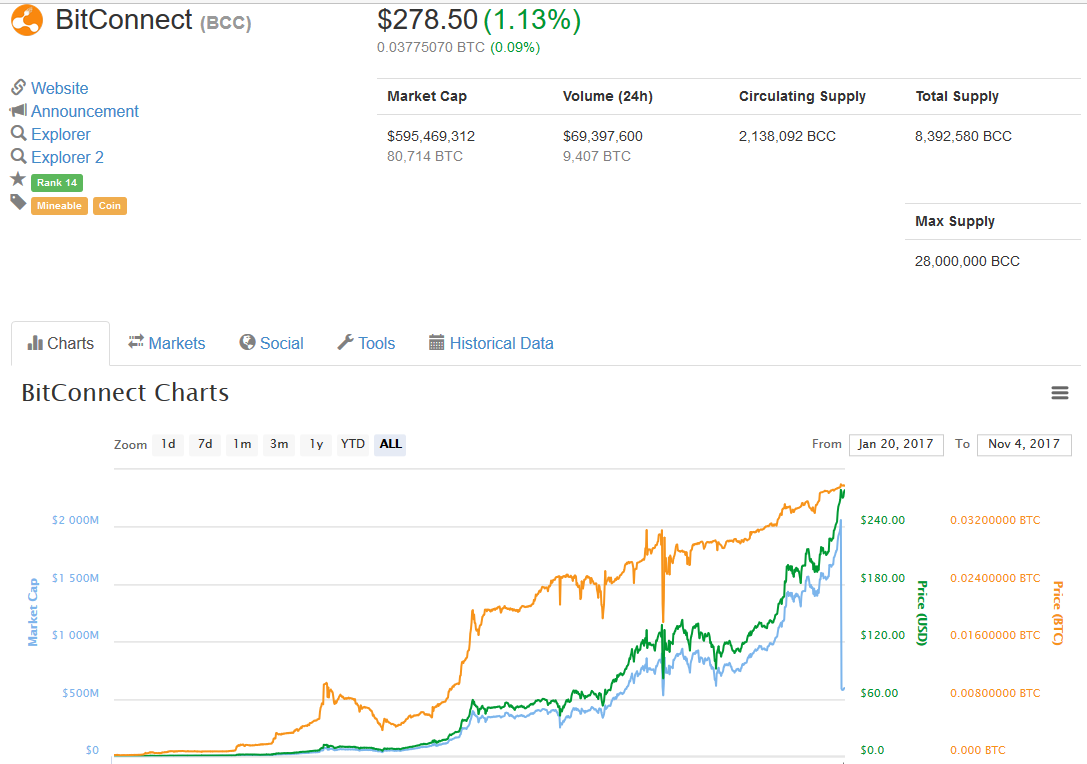1087x764 pixels.
Task: Click the bar chart icon in Charts tab
Action: [x=35, y=342]
